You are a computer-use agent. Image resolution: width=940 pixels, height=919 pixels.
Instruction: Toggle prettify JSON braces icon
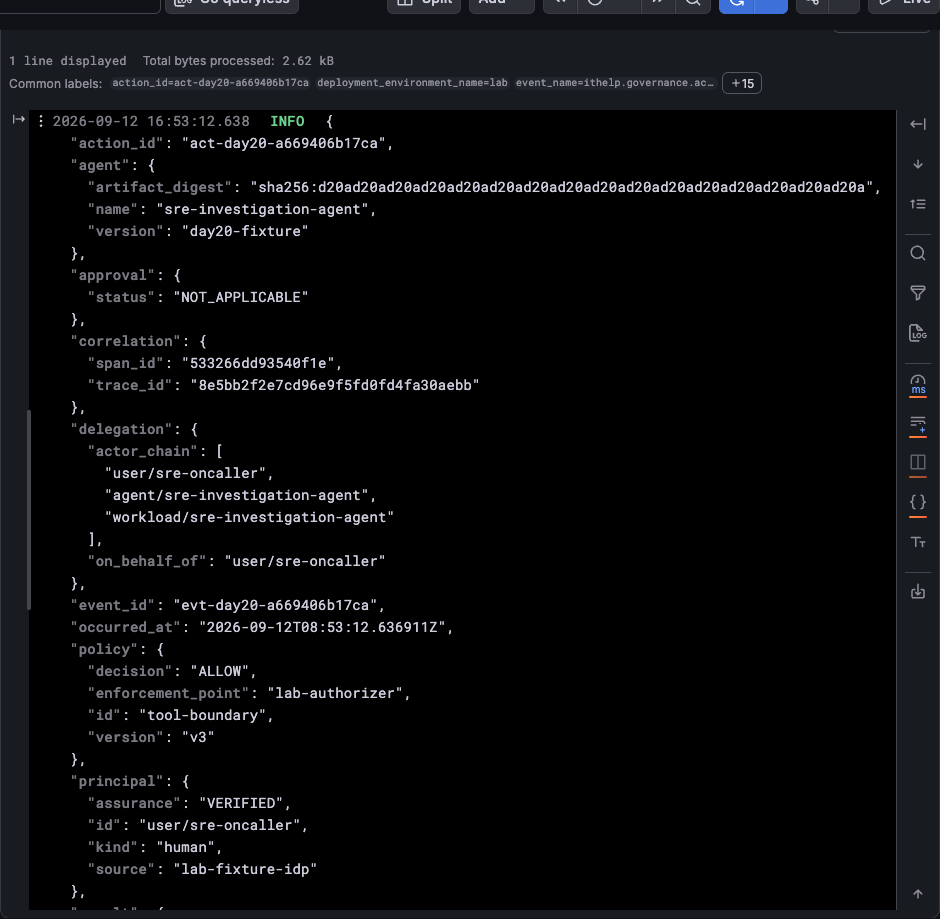click(918, 502)
